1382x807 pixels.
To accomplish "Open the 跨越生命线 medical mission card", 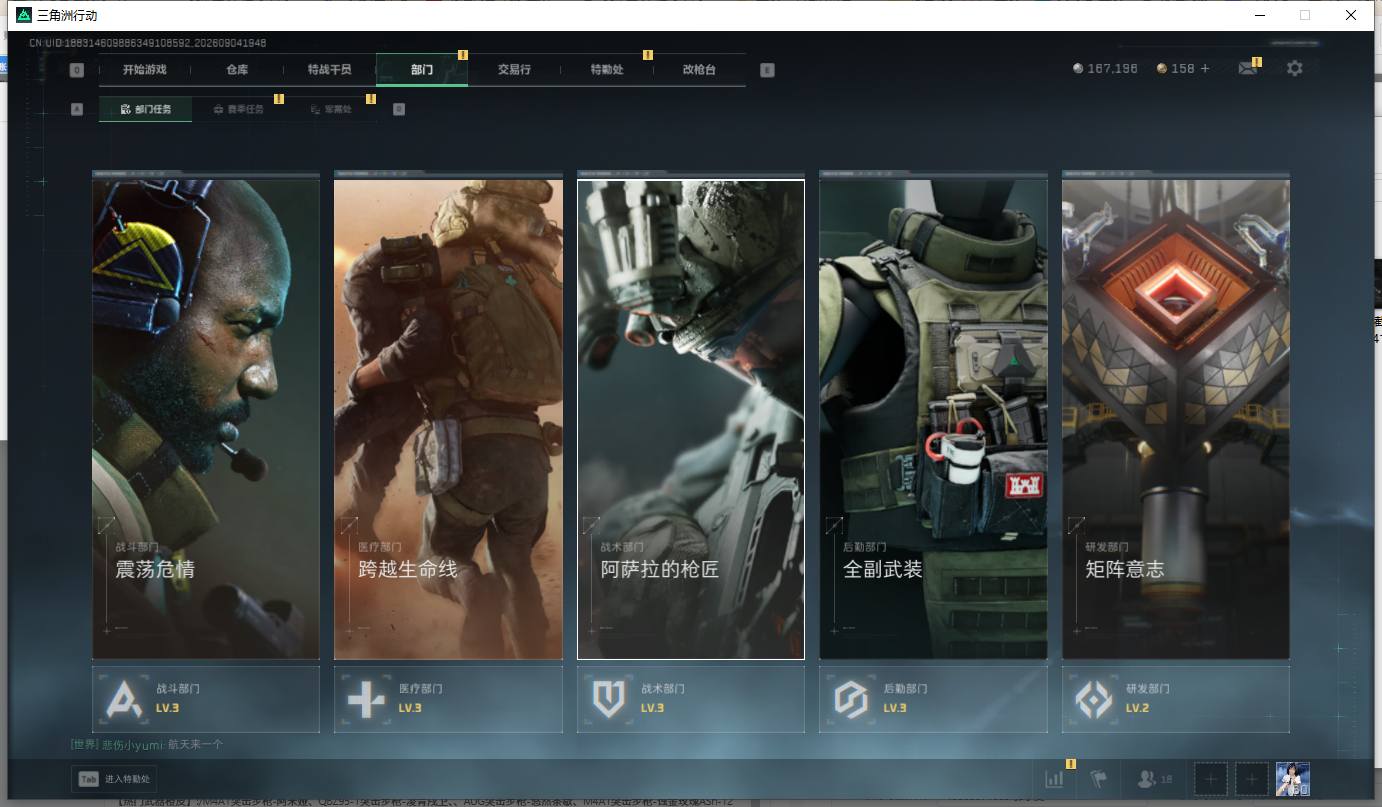I will click(x=448, y=419).
